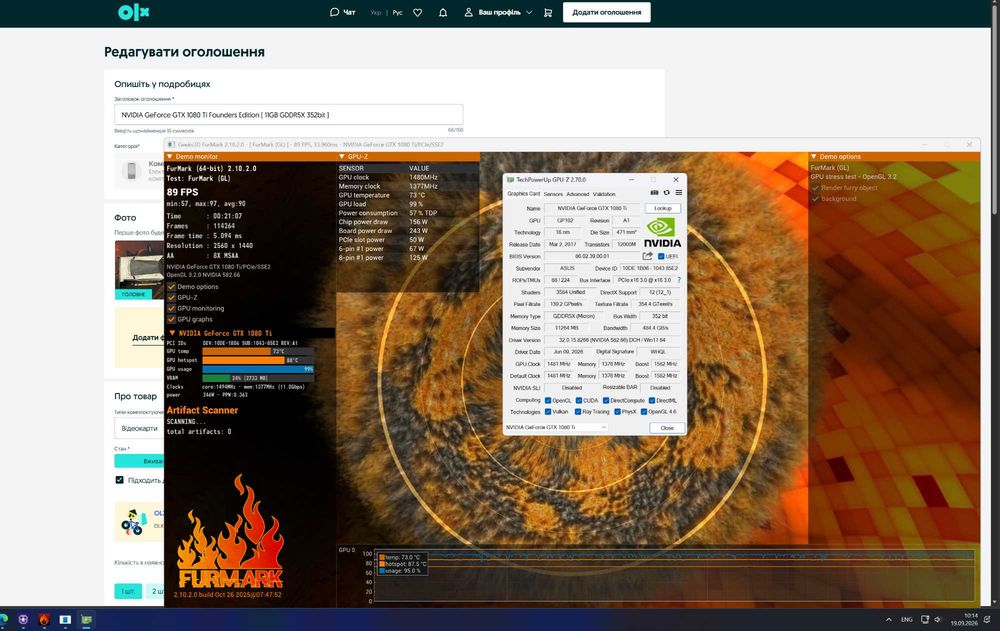The width and height of the screenshot is (1000, 631).
Task: Open the OLX chat
Action: [342, 12]
